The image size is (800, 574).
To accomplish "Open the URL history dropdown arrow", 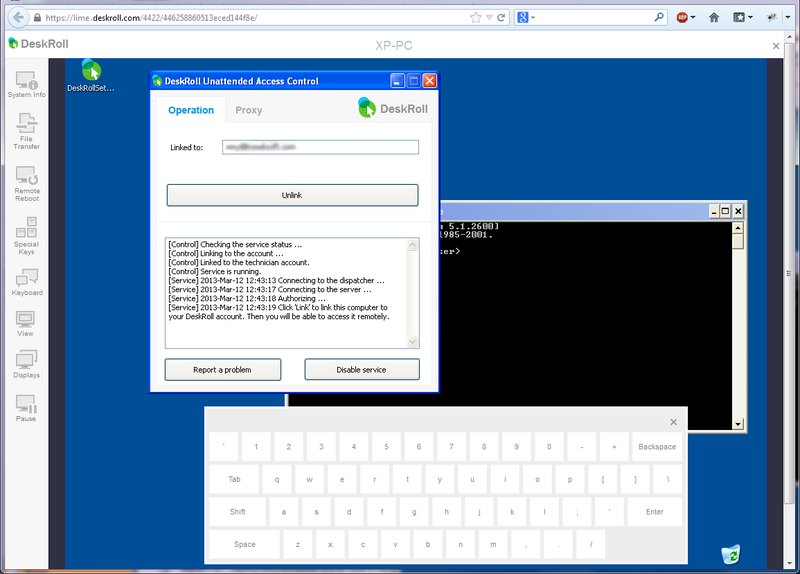I will [x=489, y=17].
